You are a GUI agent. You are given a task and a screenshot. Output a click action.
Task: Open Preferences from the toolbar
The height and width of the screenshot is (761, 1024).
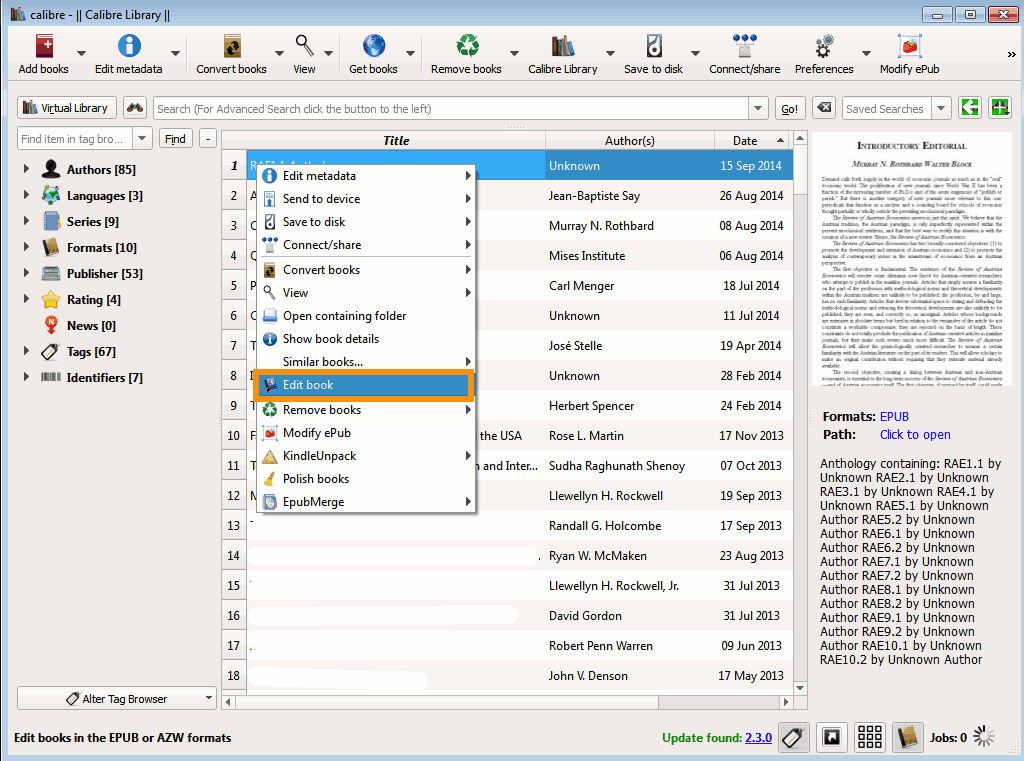[x=823, y=48]
